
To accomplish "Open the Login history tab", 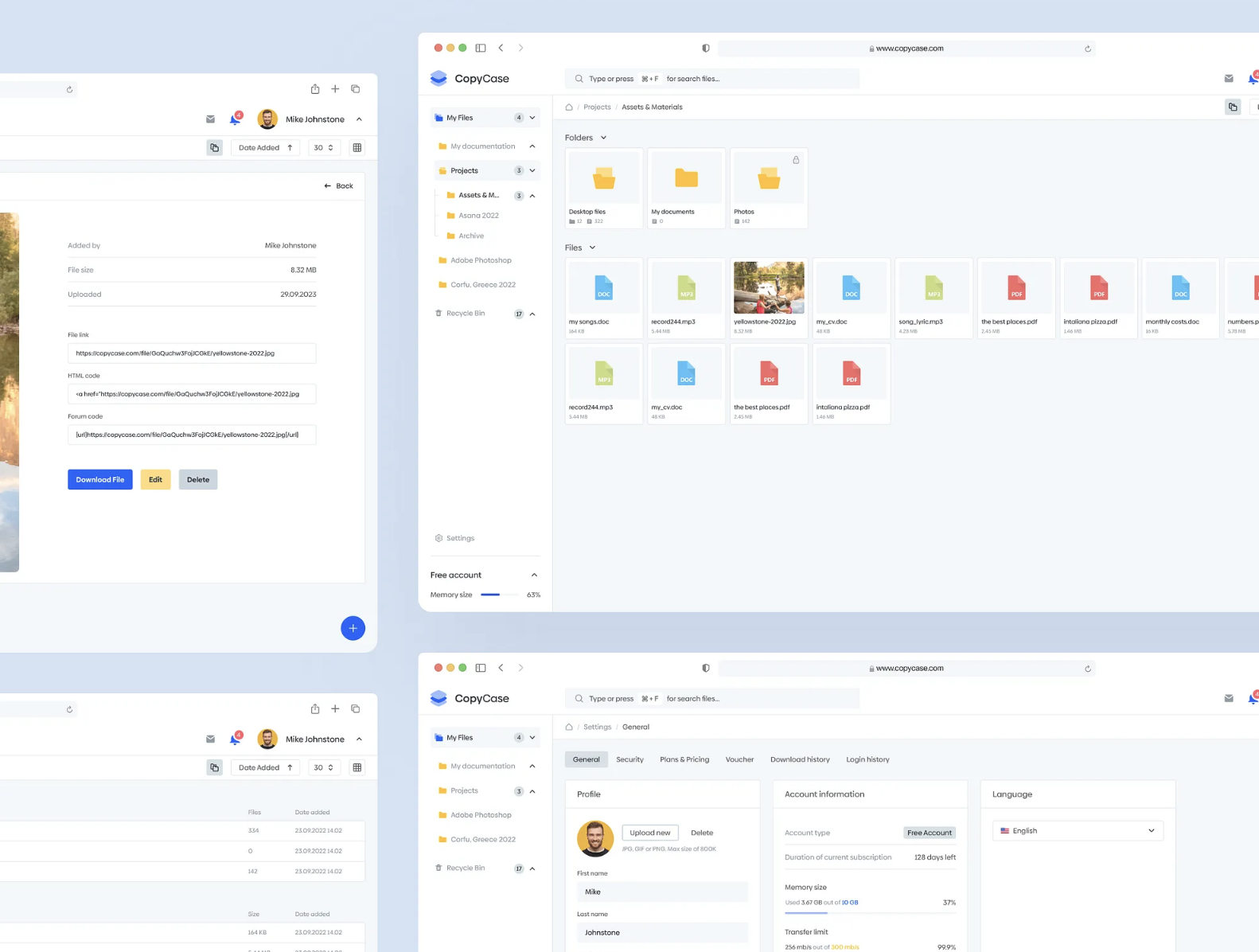I will (867, 759).
